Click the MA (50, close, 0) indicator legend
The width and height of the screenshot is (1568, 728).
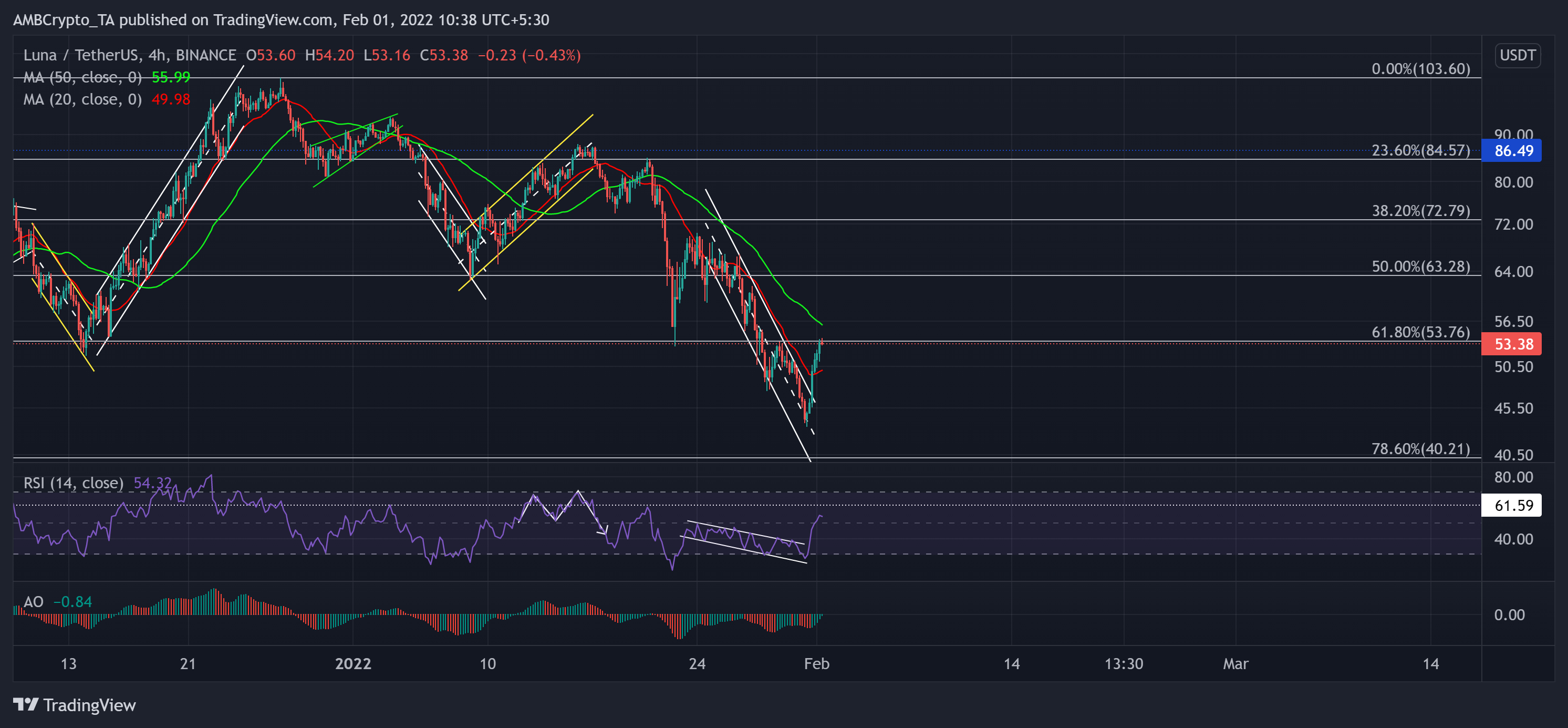pyautogui.click(x=83, y=77)
